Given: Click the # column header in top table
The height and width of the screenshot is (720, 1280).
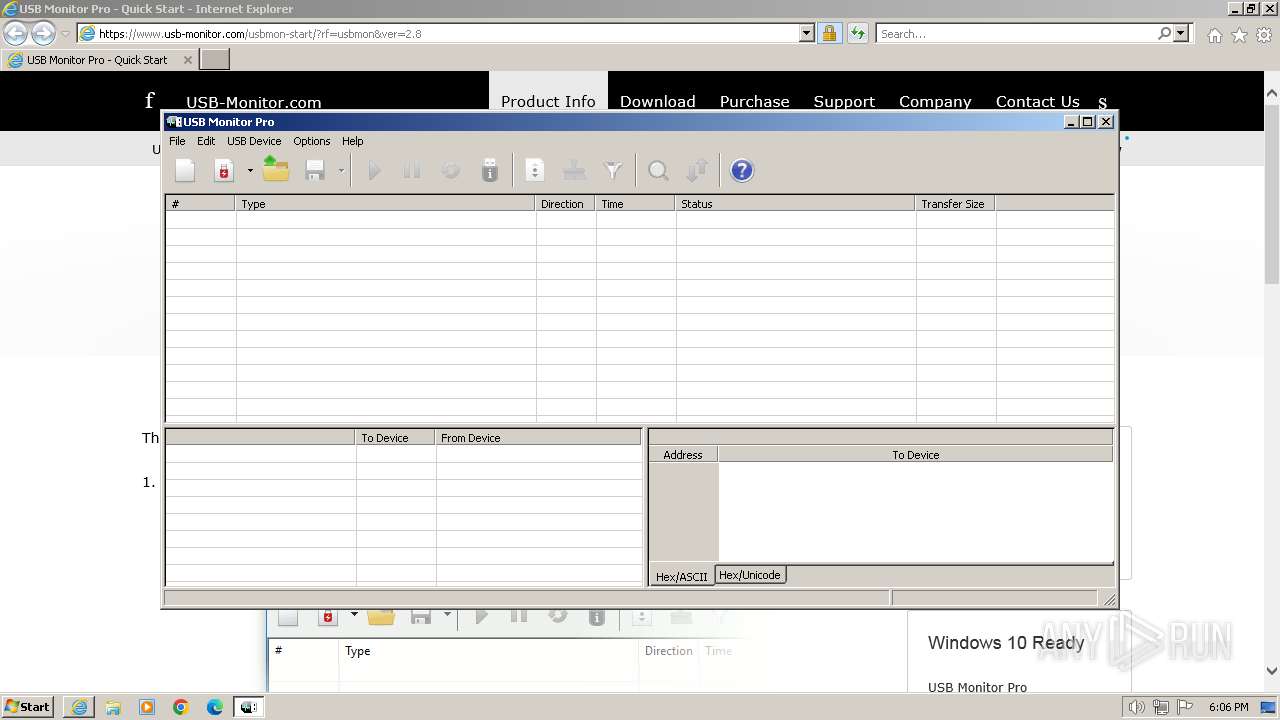Looking at the screenshot, I should click(x=201, y=204).
